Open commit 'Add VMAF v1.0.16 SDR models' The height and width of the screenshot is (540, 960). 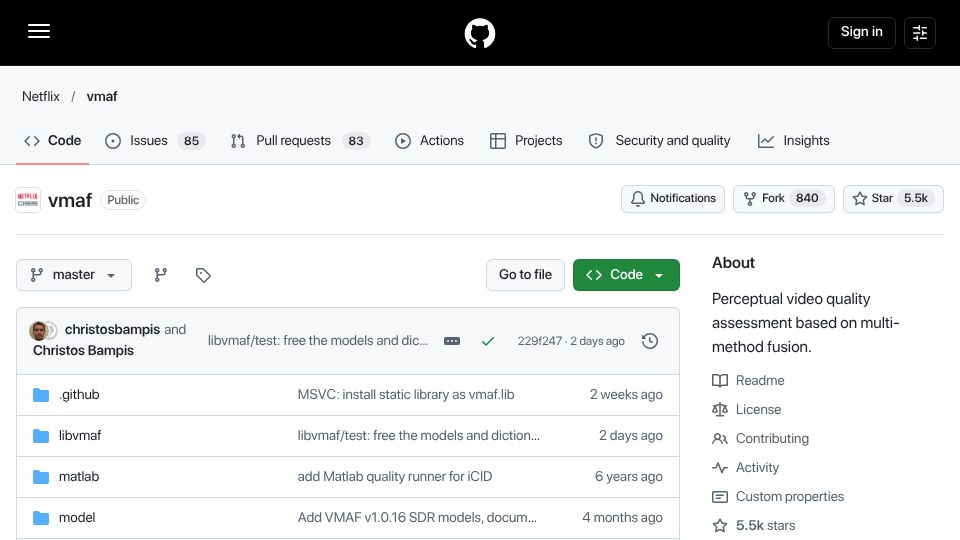417,518
